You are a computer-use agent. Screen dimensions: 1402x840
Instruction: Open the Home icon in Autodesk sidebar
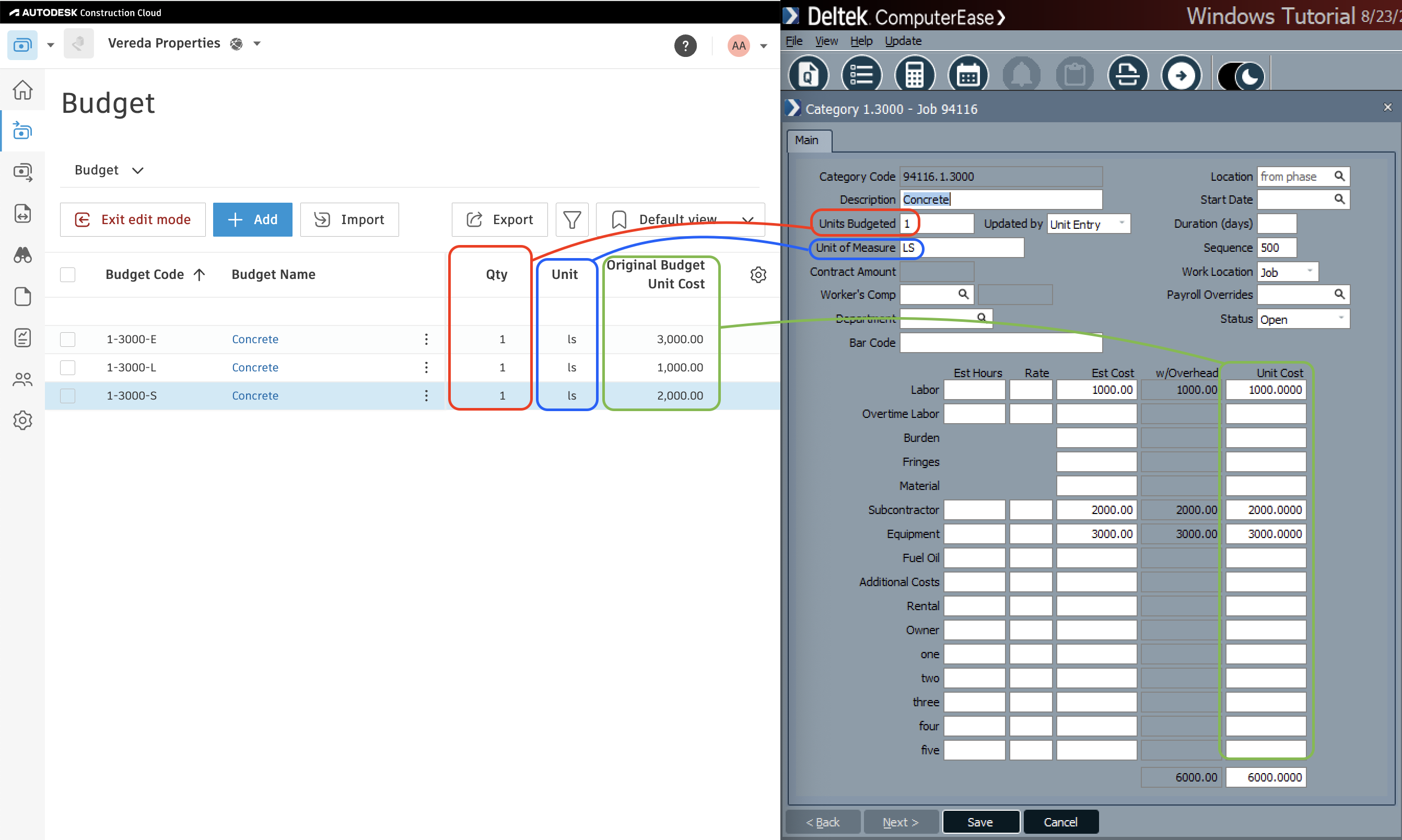click(x=22, y=89)
